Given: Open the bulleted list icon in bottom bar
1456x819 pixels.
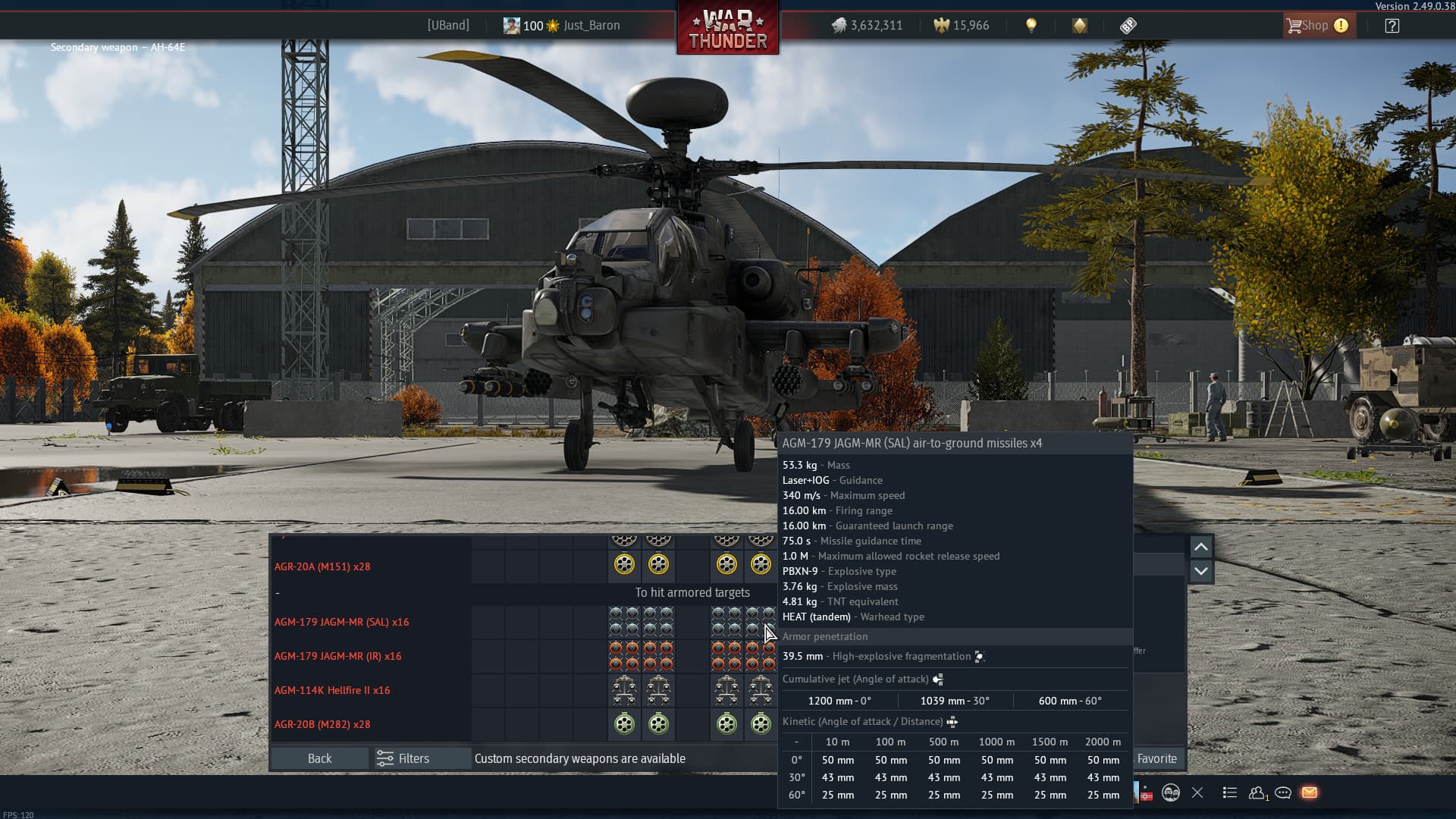Looking at the screenshot, I should pyautogui.click(x=1230, y=792).
